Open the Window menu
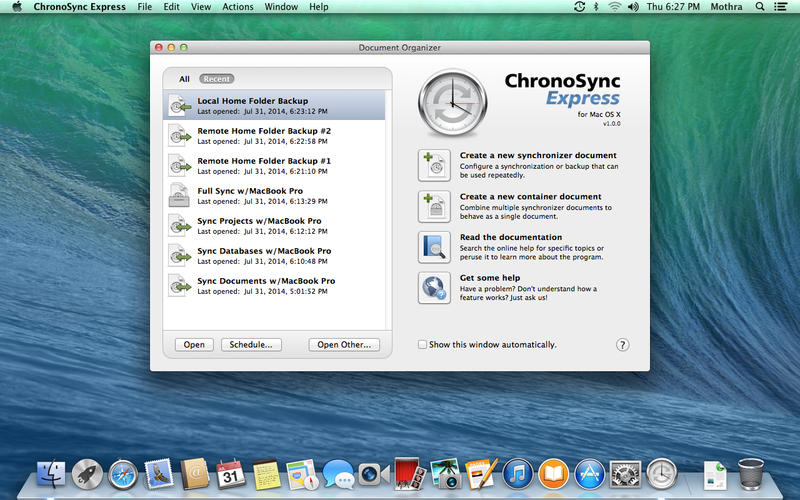800x500 pixels. click(280, 7)
